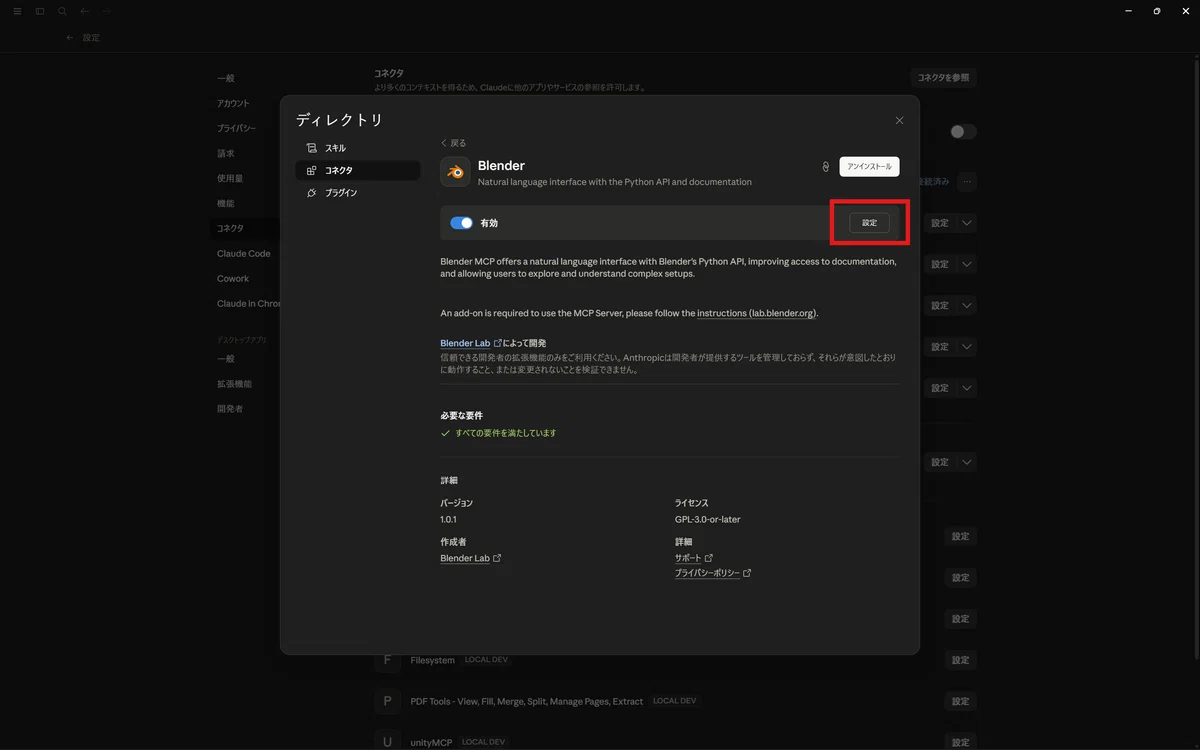This screenshot has width=1200, height=750.
Task: Click the コネクタを参照 button
Action: pos(943,77)
